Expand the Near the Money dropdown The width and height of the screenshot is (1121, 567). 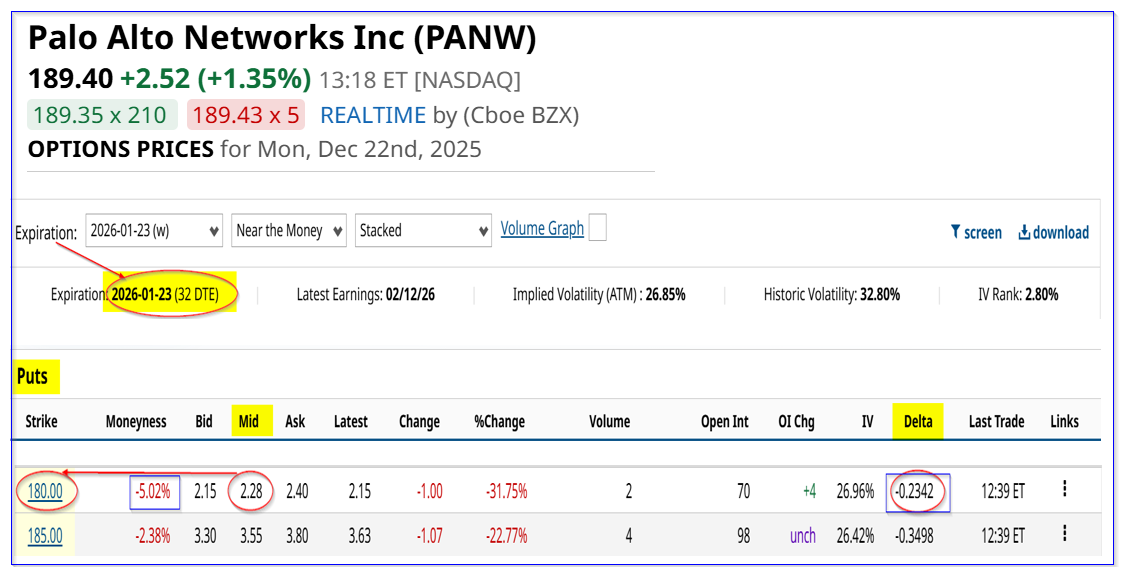pos(289,230)
